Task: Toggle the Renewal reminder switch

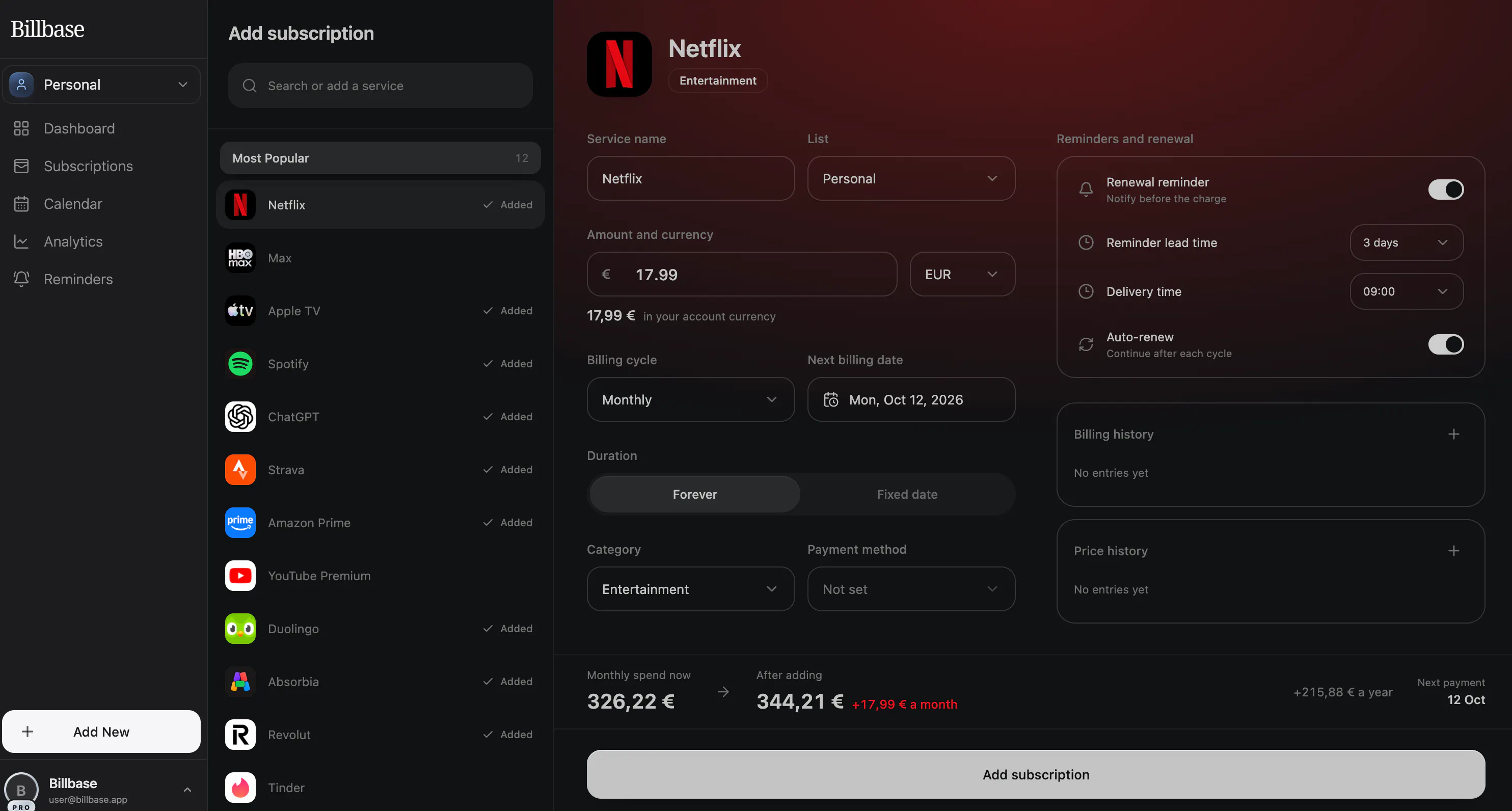Action: pos(1446,190)
